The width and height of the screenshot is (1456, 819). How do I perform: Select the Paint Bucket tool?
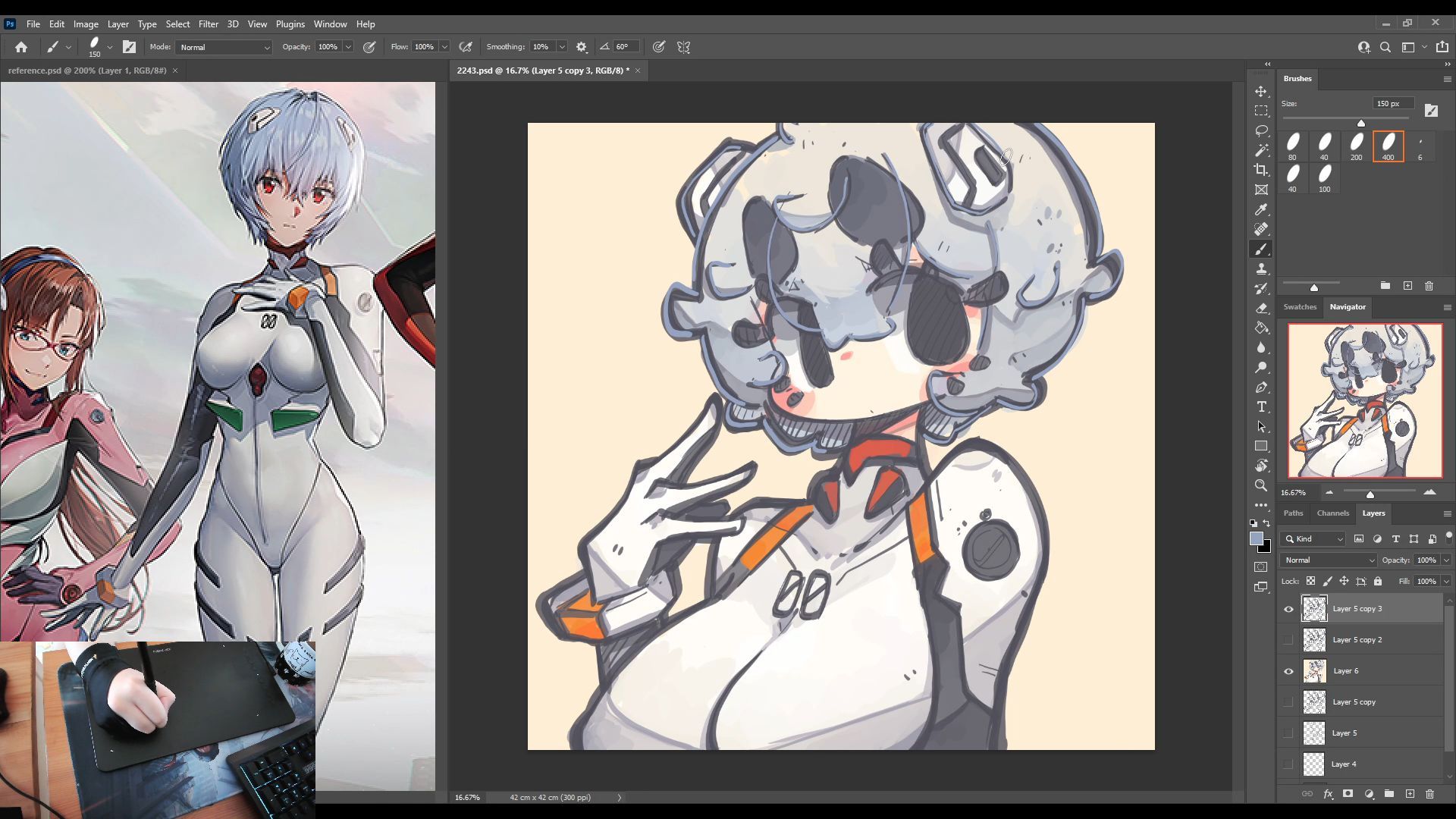[x=1261, y=328]
